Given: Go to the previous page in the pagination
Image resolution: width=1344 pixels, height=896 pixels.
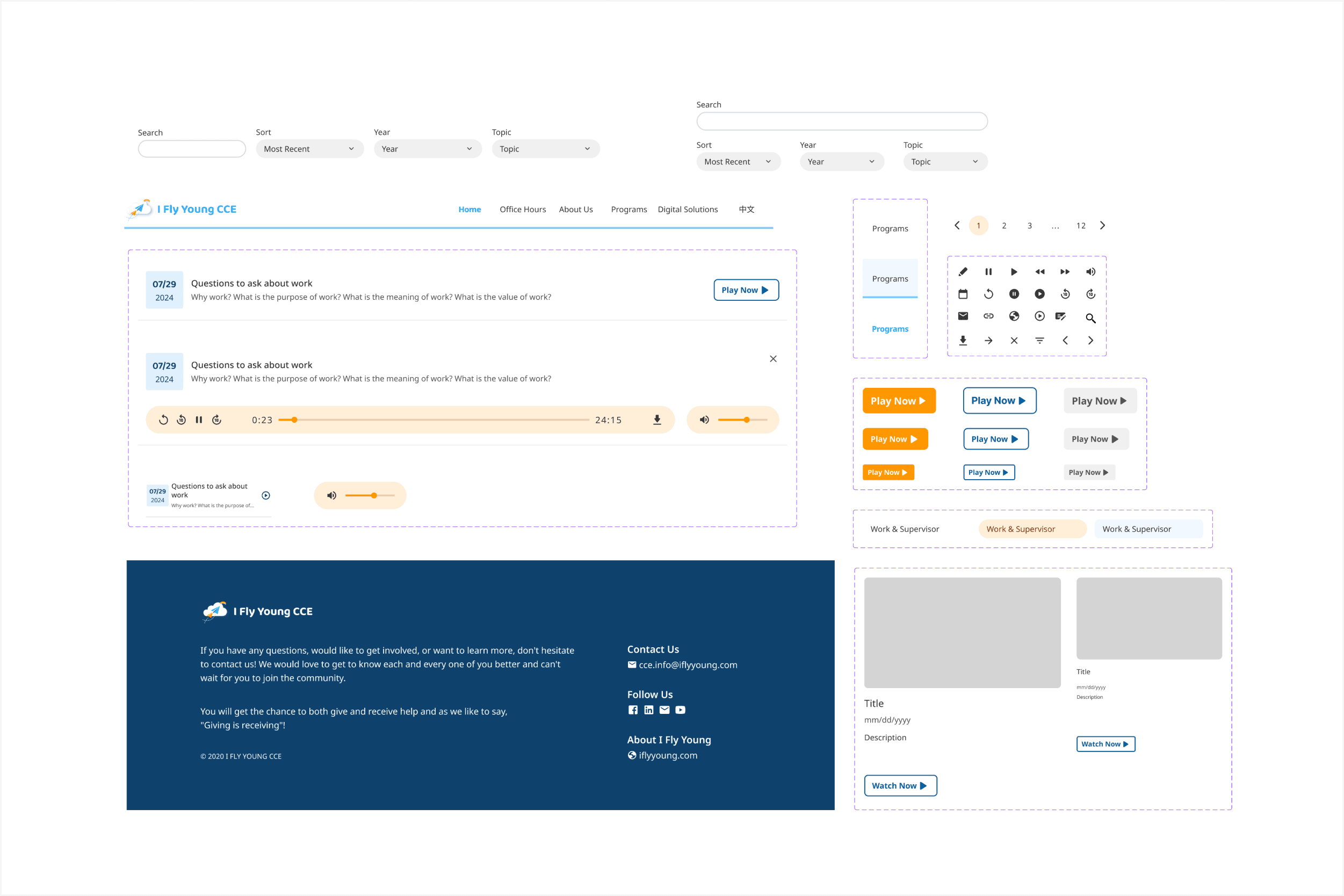Looking at the screenshot, I should click(x=957, y=225).
